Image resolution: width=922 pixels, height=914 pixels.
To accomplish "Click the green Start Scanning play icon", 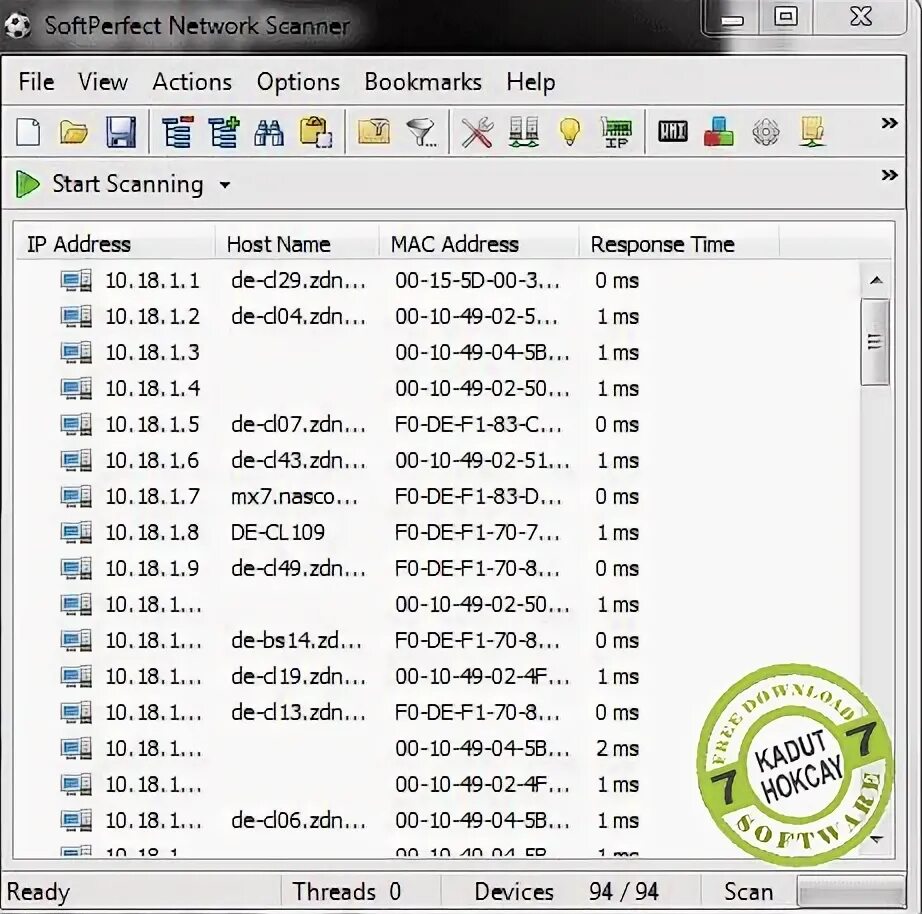I will (27, 184).
